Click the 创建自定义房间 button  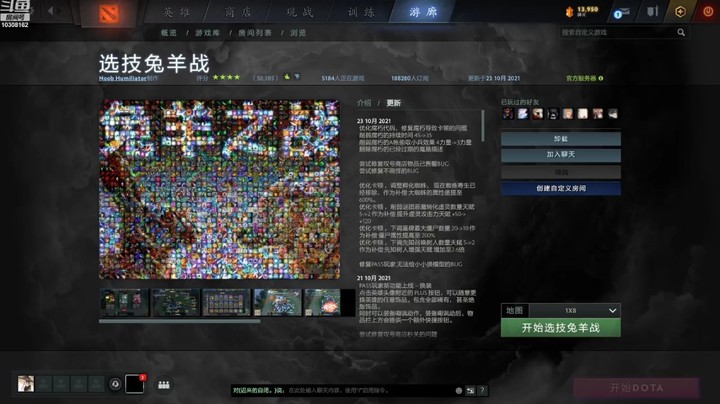(561, 188)
